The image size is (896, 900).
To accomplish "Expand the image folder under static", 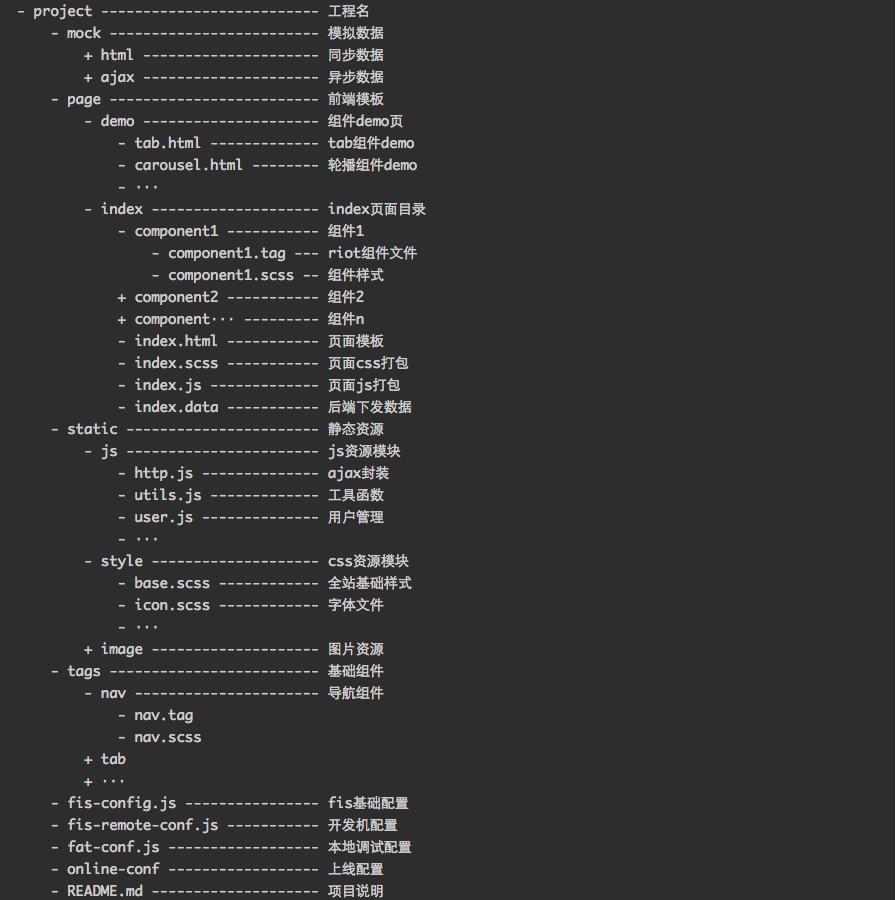I will (x=89, y=649).
